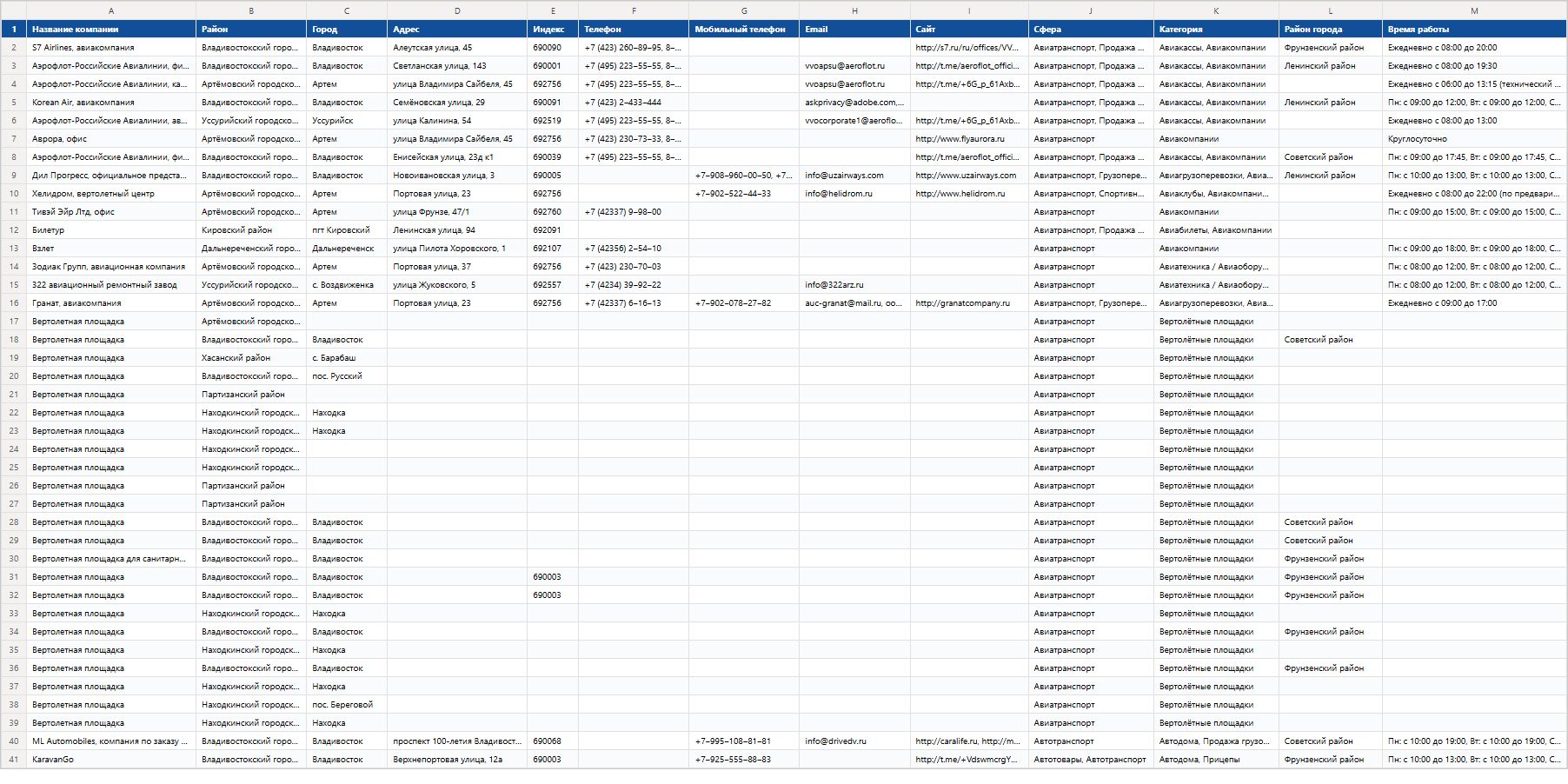Viewport: 1568px width, 784px height.
Task: Click the address 'Ленинская улица, 94'
Action: 457,230
